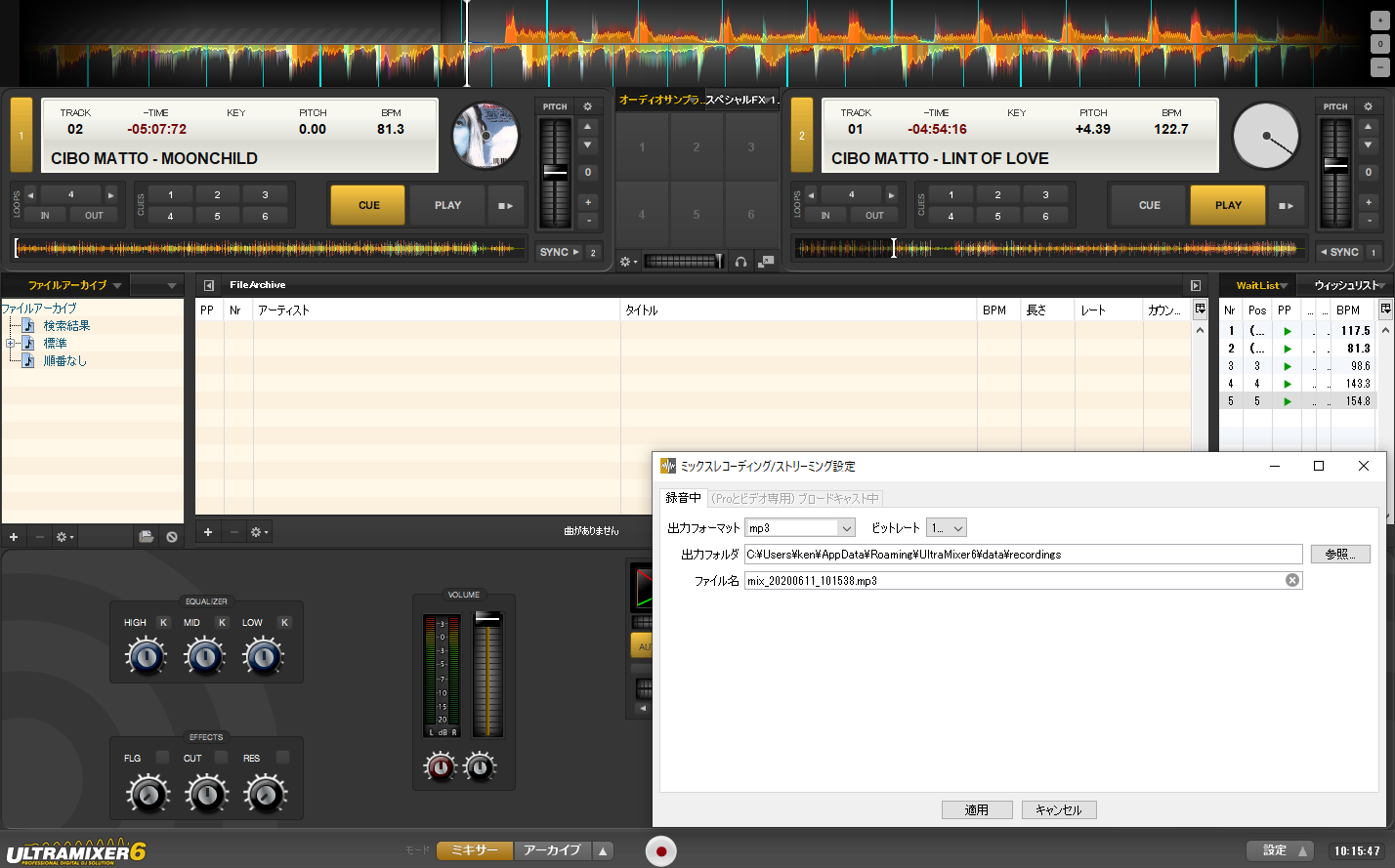Switch to the オーディオサンプラー tab
Viewport: 1395px width, 868px height.
click(659, 100)
